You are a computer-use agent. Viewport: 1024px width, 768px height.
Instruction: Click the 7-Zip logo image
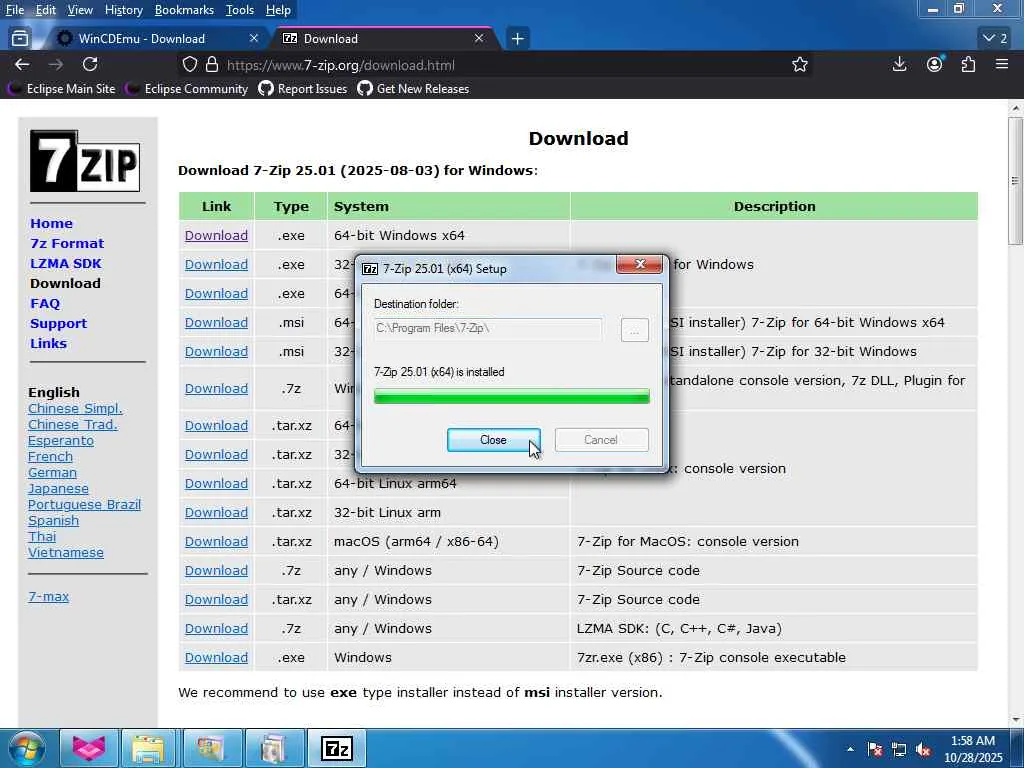85,161
